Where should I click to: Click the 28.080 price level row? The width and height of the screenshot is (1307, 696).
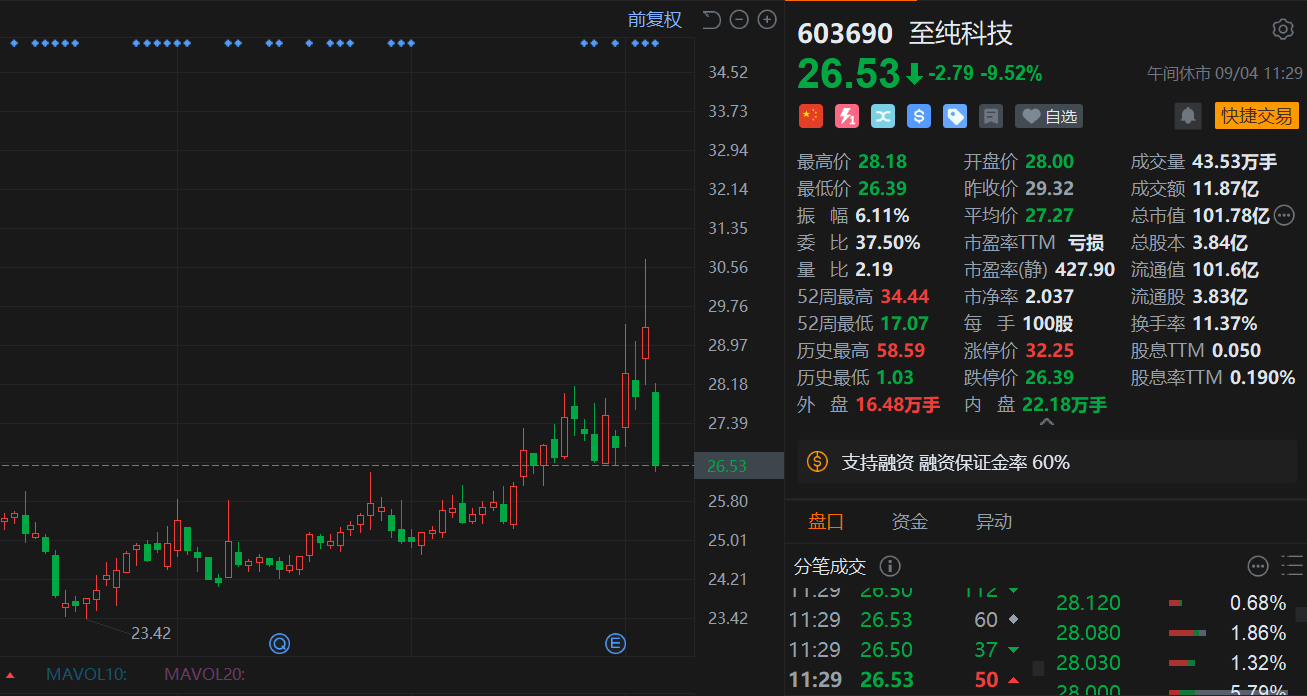tap(1172, 633)
